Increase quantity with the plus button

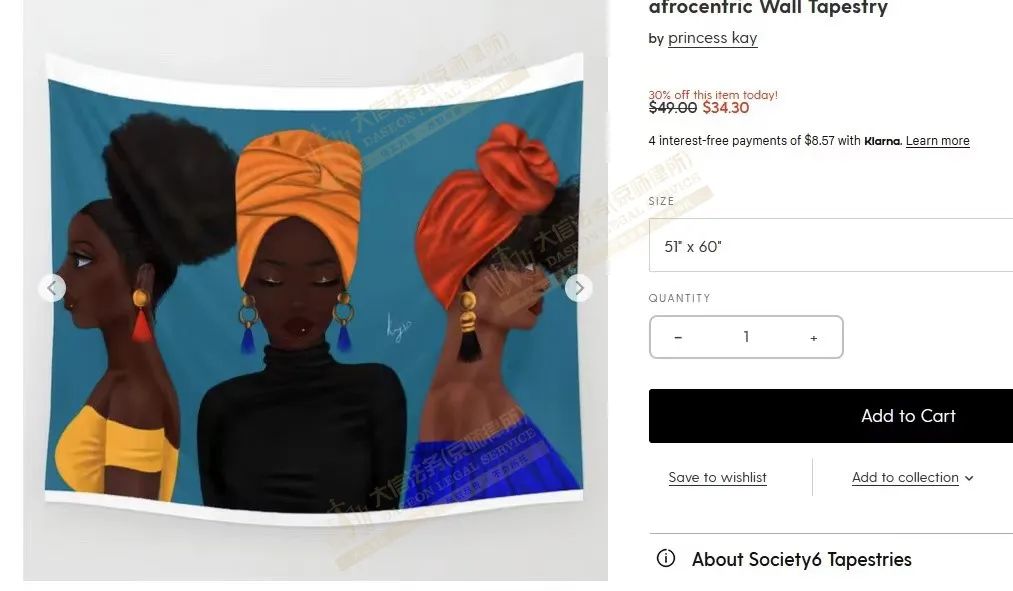pyautogui.click(x=814, y=337)
